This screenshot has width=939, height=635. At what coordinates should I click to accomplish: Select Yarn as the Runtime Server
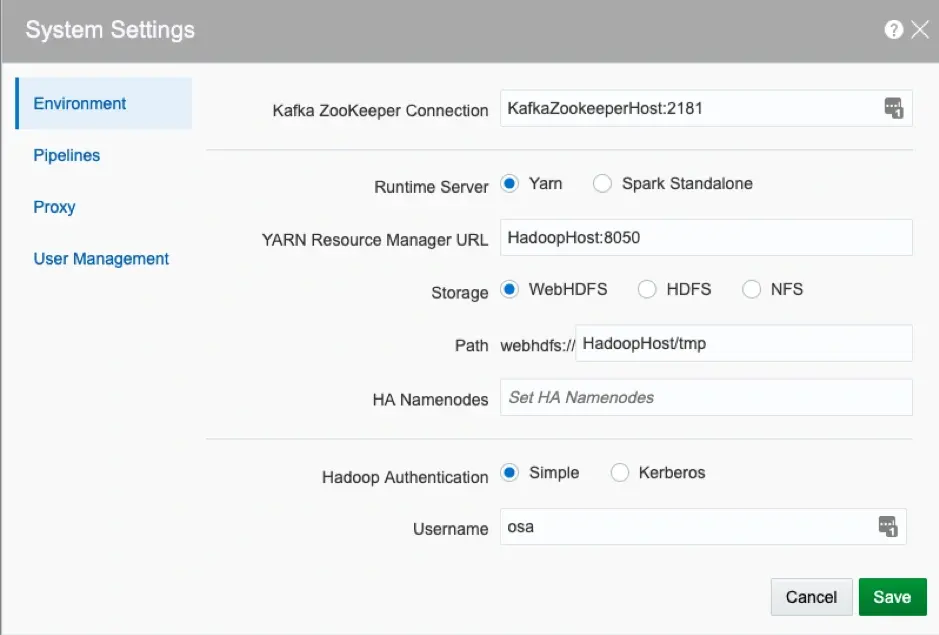(510, 183)
